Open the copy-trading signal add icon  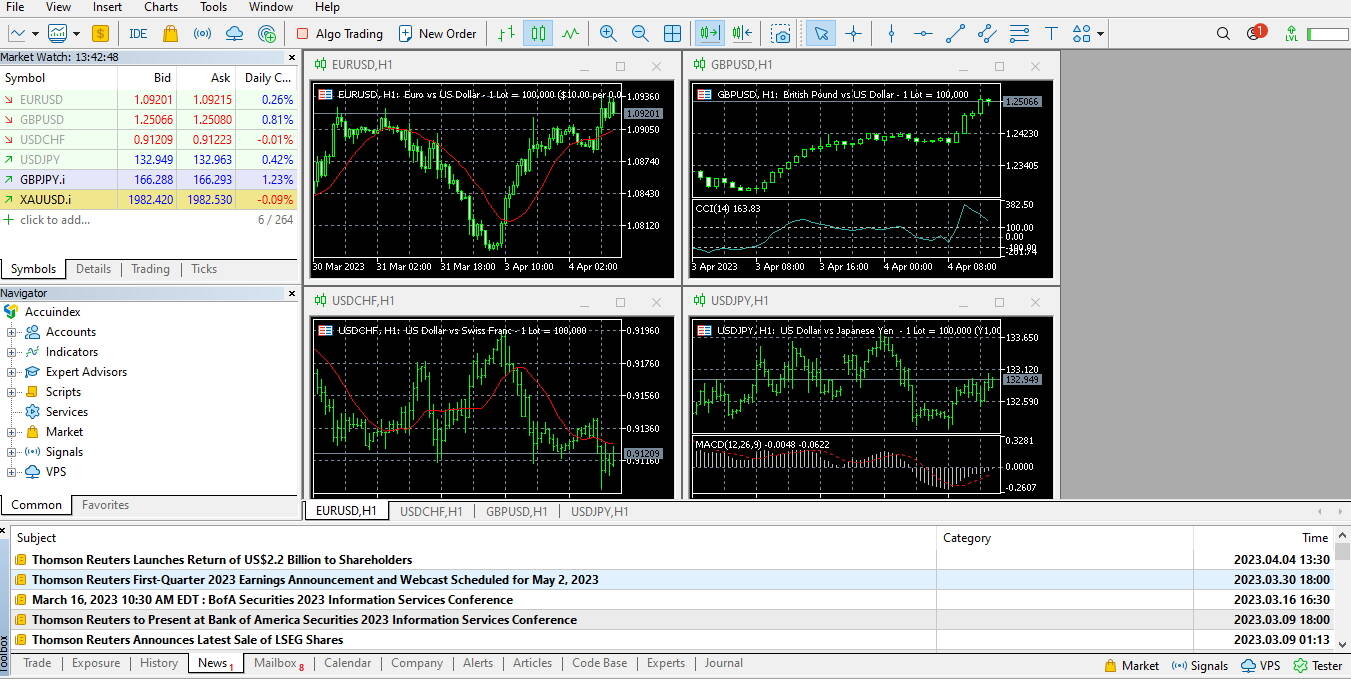click(x=266, y=33)
